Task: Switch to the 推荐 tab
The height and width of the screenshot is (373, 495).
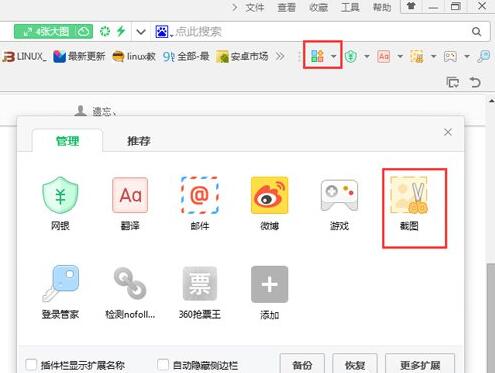Action: pyautogui.click(x=139, y=141)
